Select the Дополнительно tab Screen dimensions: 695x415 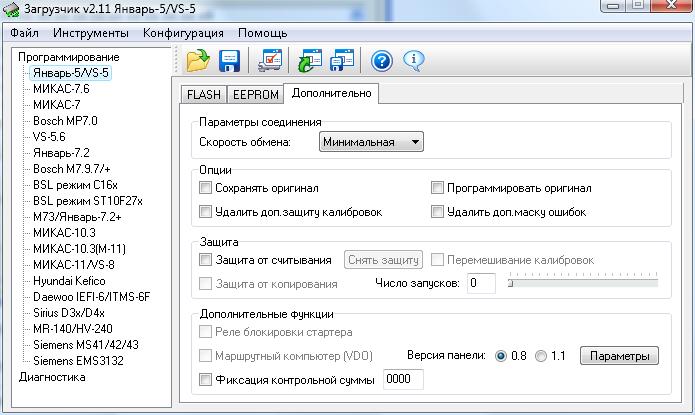coord(331,93)
